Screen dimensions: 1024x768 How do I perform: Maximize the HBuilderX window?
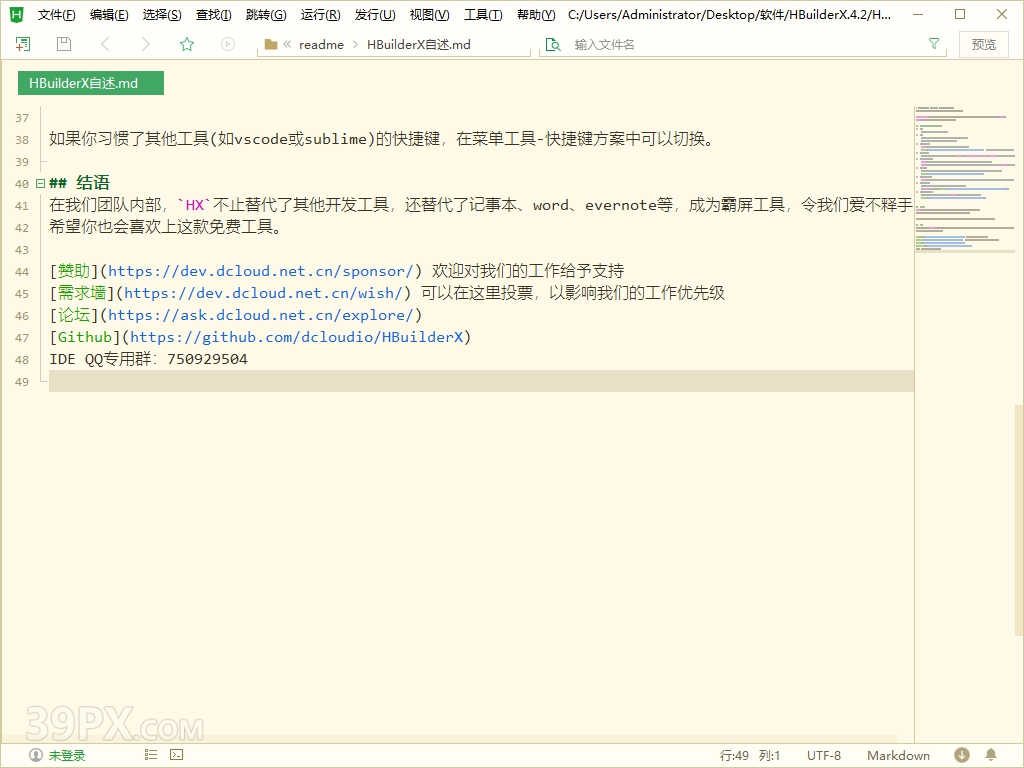coord(960,14)
